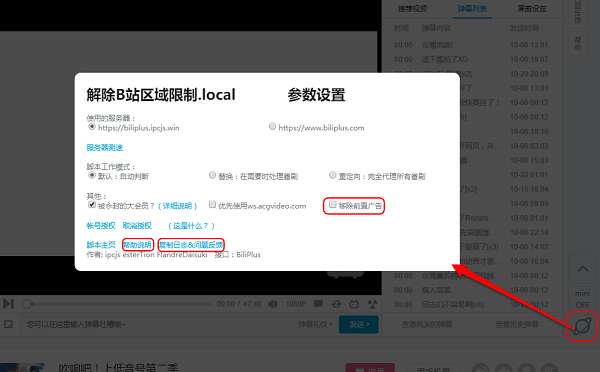Image resolution: width=600 pixels, height=372 pixels.
Task: Open the 1080P quality dropdown
Action: pyautogui.click(x=295, y=304)
